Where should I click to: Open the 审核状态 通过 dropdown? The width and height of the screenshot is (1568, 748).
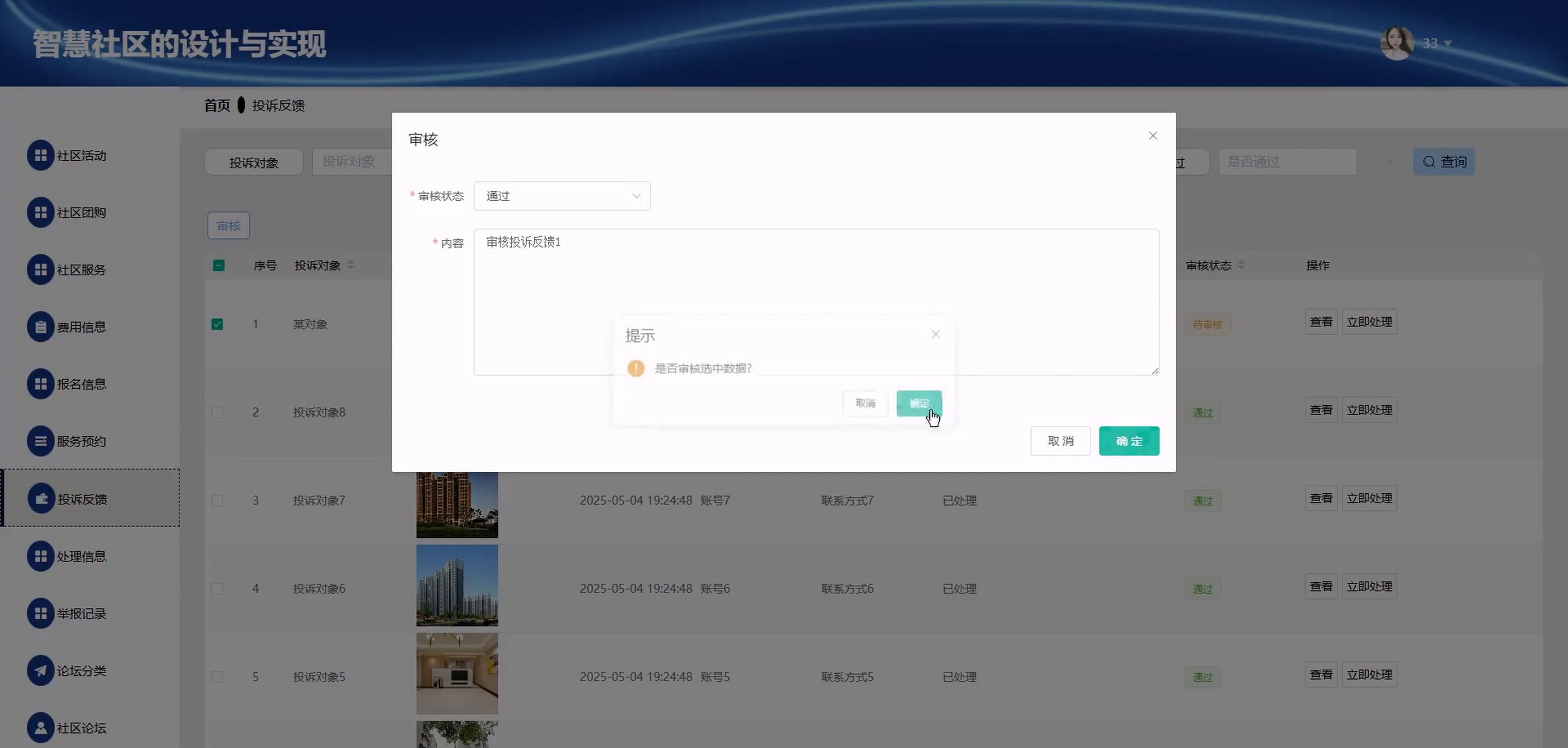(561, 196)
